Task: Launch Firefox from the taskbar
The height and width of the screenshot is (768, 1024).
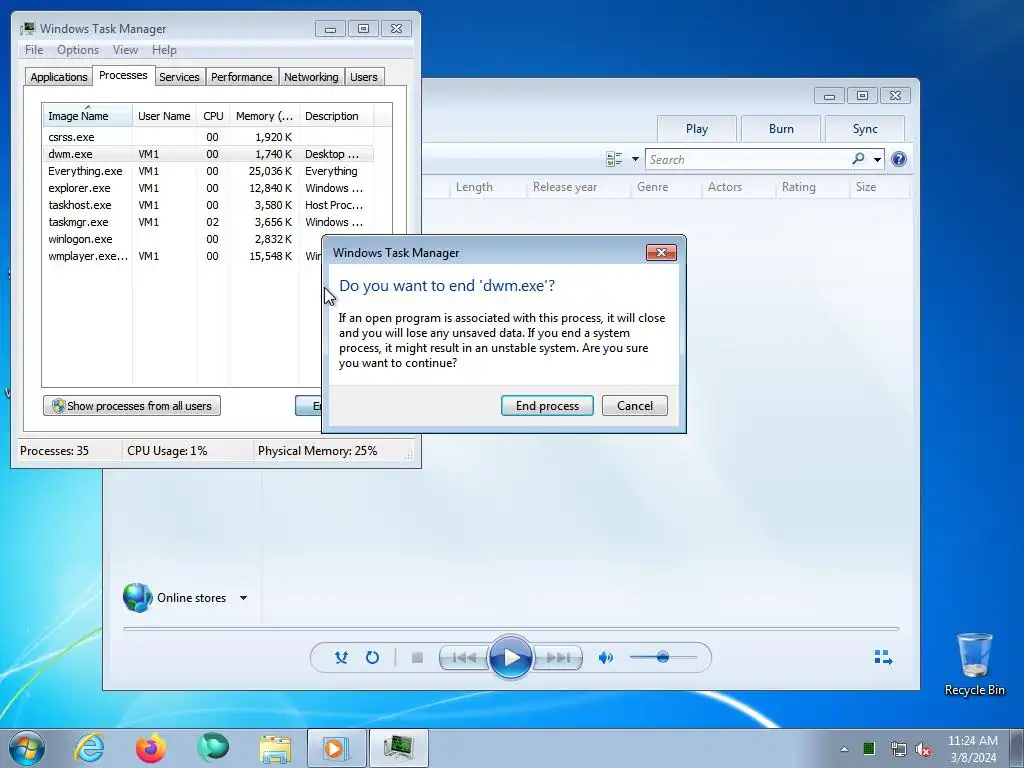Action: [151, 748]
